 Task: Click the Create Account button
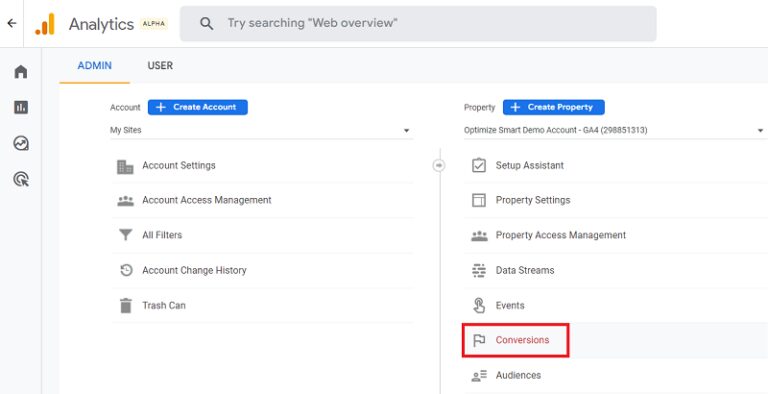198,107
